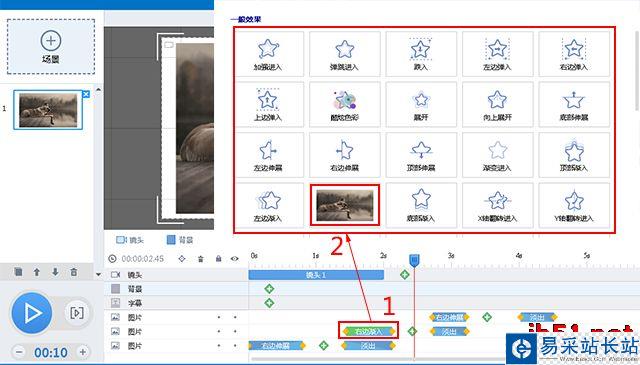The image size is (640, 365).
Task: Select the 背景 track row label
Action: pyautogui.click(x=135, y=289)
